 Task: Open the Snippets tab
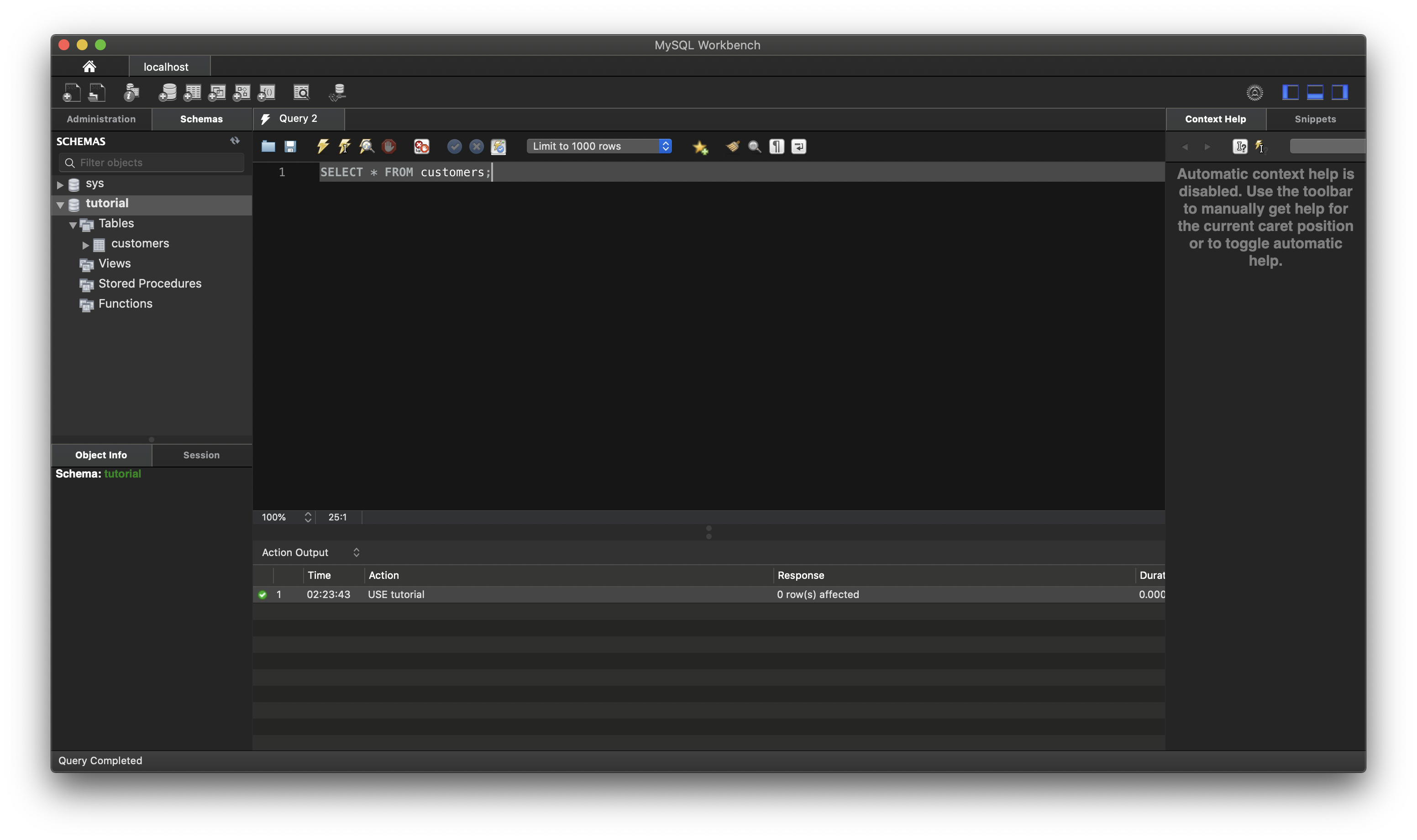[1315, 119]
